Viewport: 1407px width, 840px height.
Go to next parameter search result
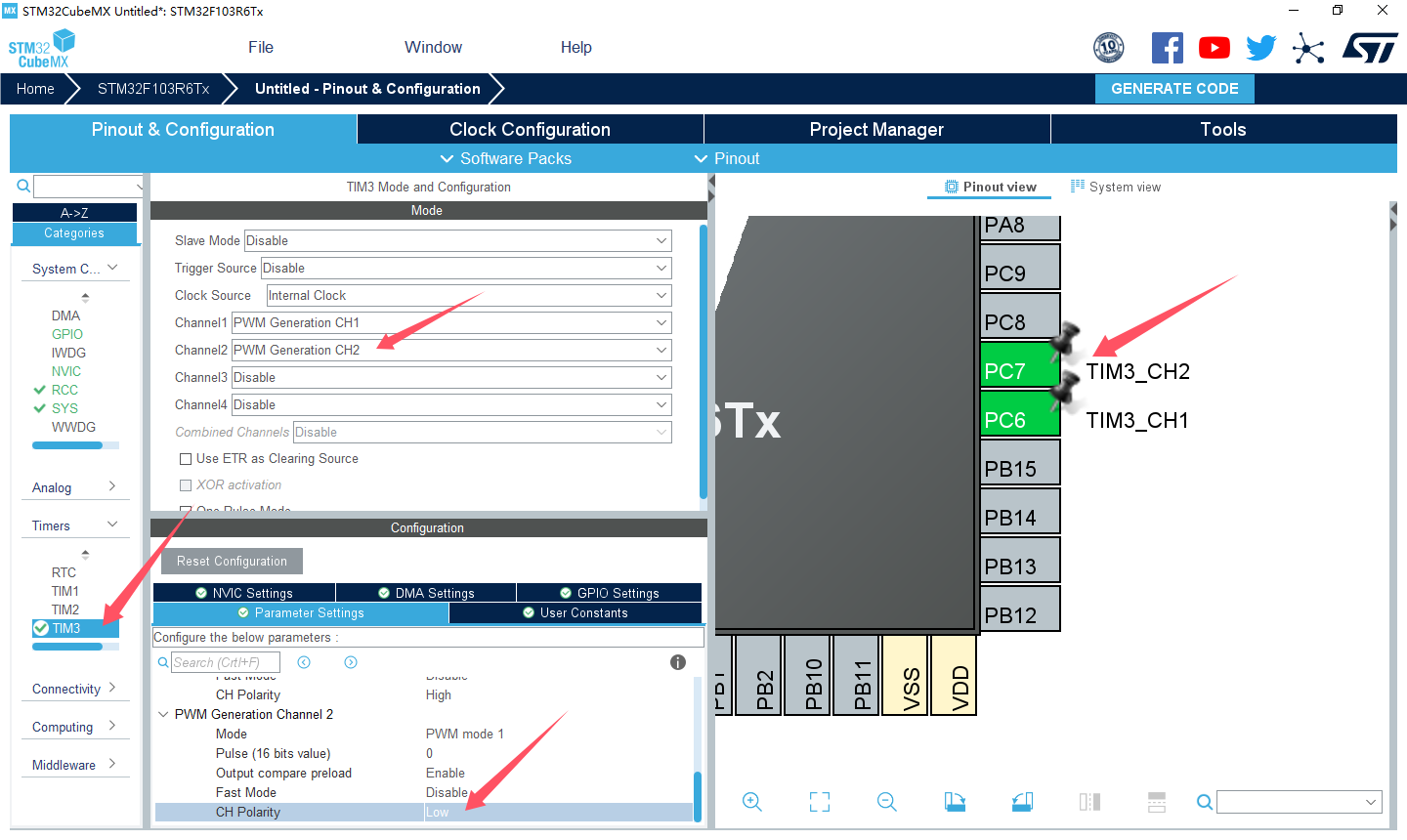(351, 662)
